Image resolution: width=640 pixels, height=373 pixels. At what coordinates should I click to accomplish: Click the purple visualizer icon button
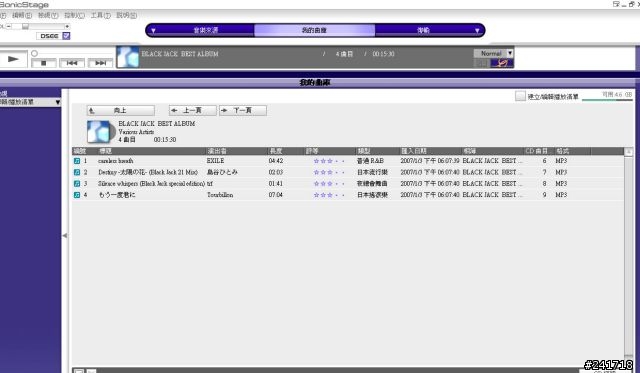(502, 63)
